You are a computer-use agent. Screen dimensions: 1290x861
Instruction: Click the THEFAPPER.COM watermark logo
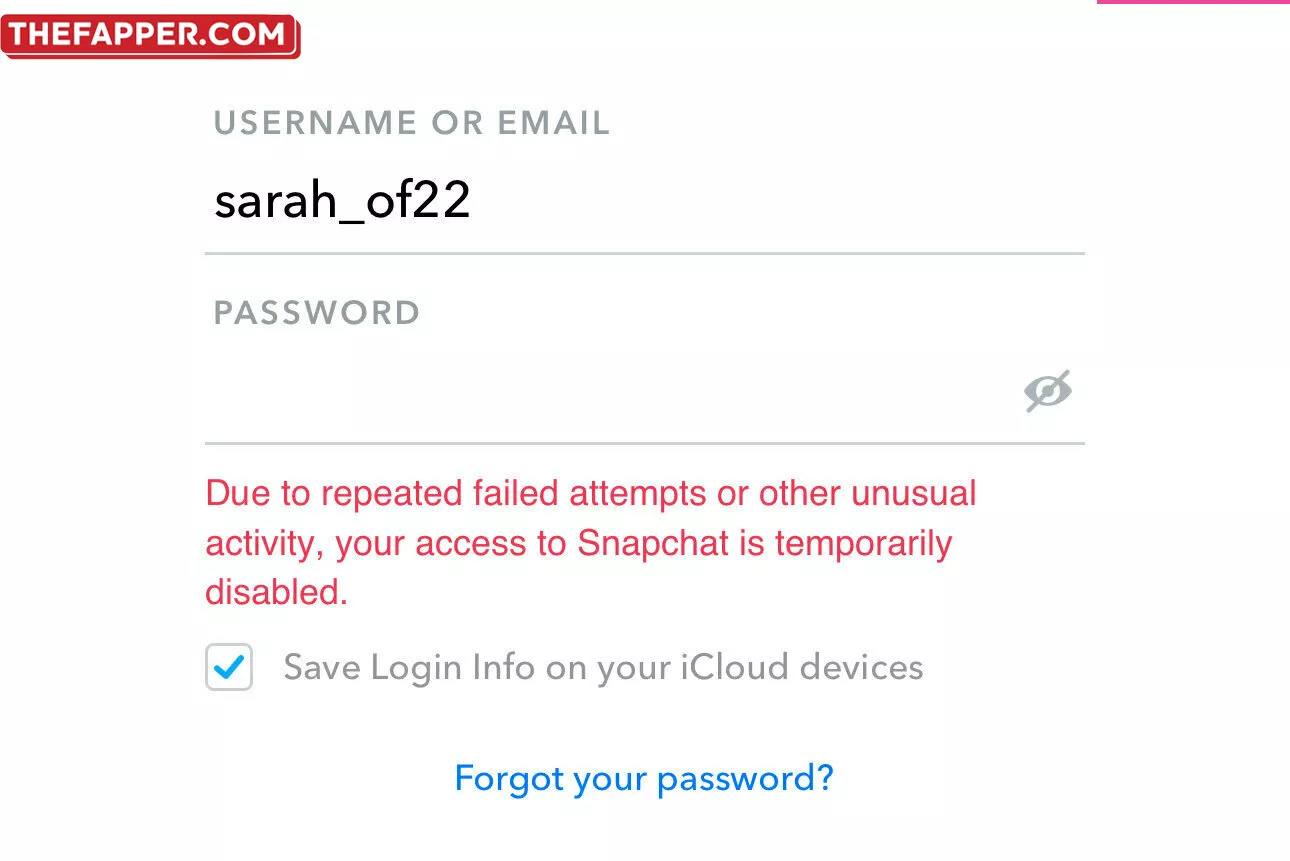tap(149, 35)
